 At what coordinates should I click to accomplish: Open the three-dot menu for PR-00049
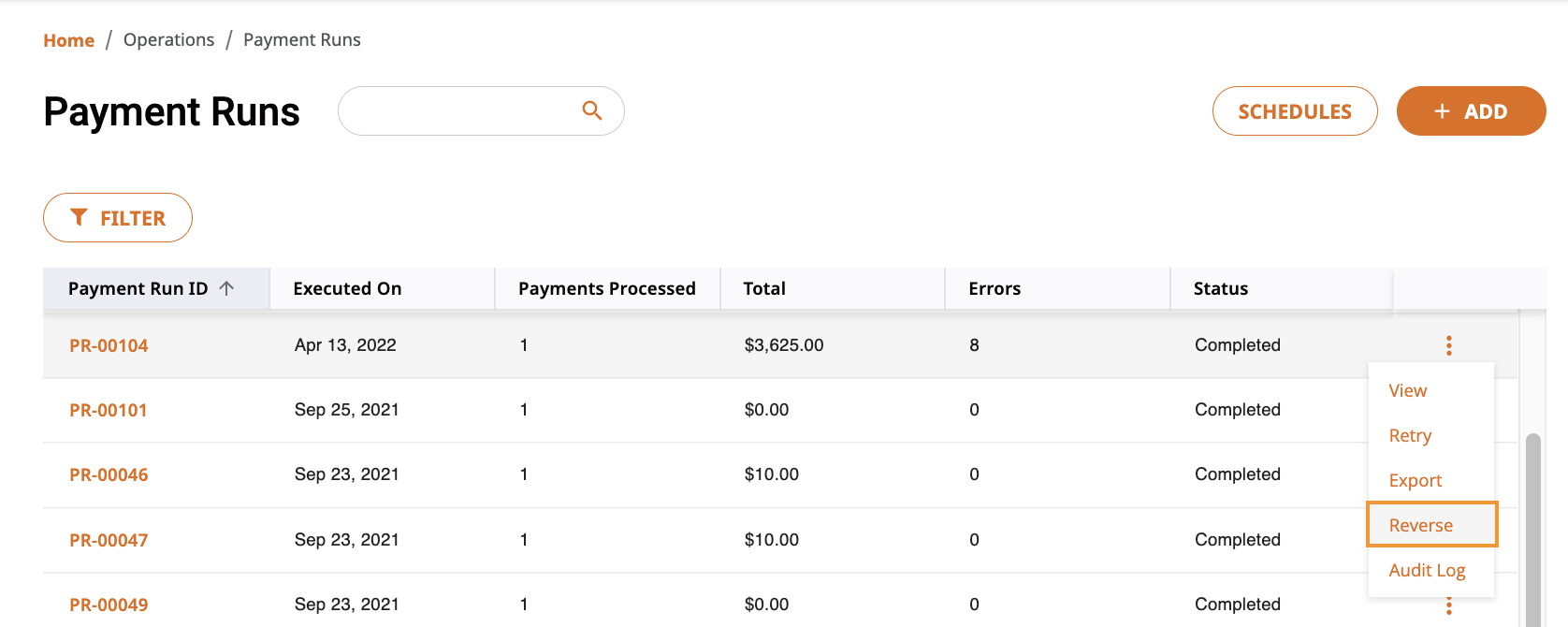pyautogui.click(x=1448, y=606)
